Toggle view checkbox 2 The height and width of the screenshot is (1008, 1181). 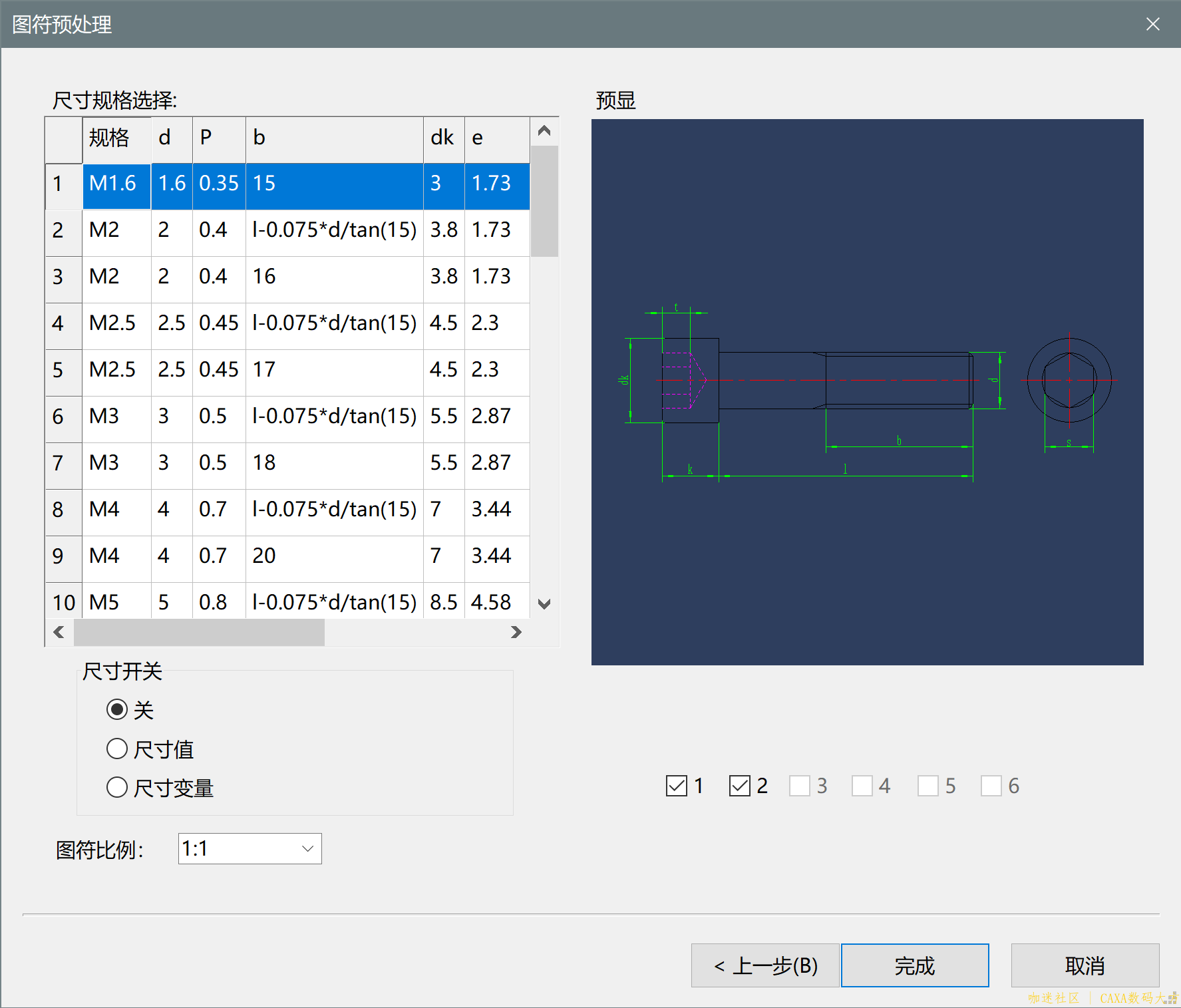(740, 786)
